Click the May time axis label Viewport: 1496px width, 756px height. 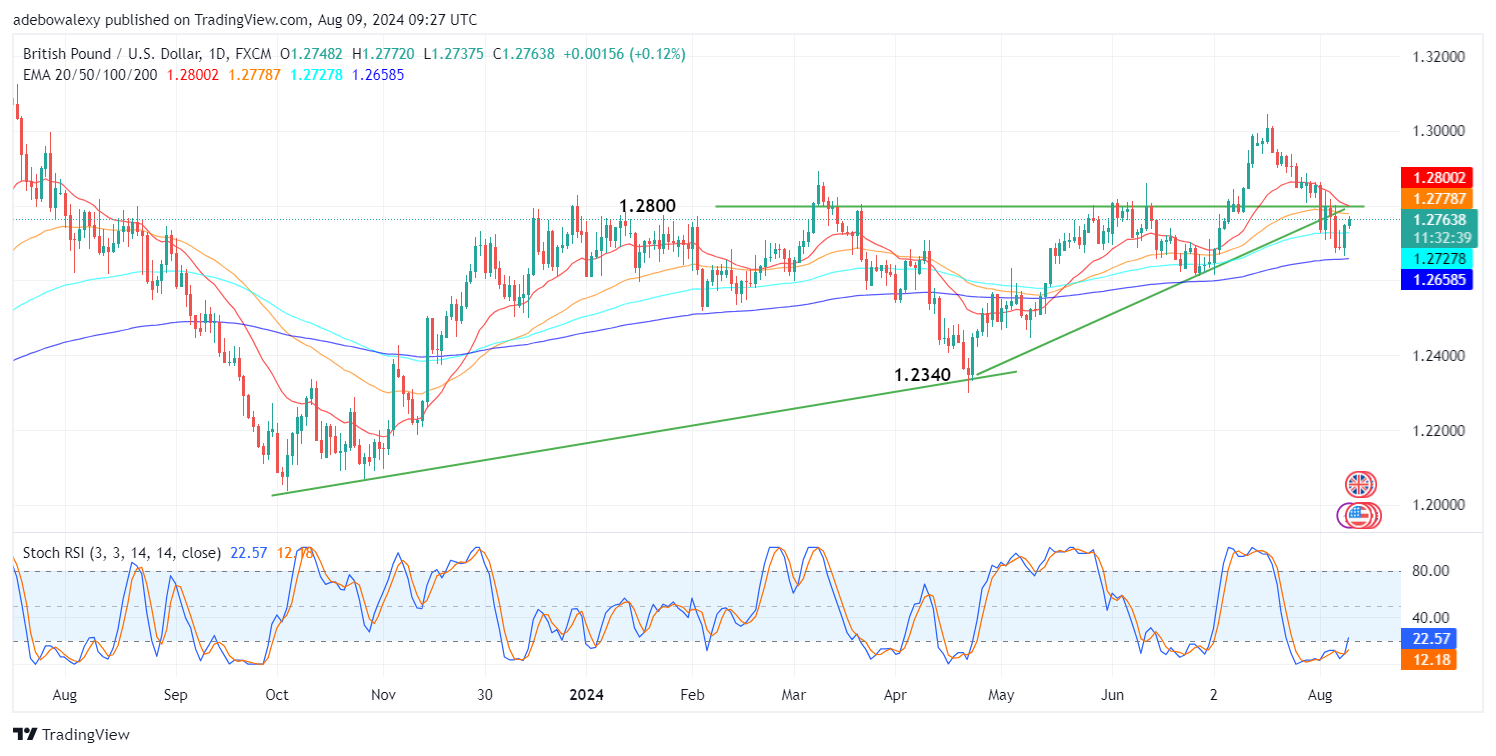[1001, 694]
